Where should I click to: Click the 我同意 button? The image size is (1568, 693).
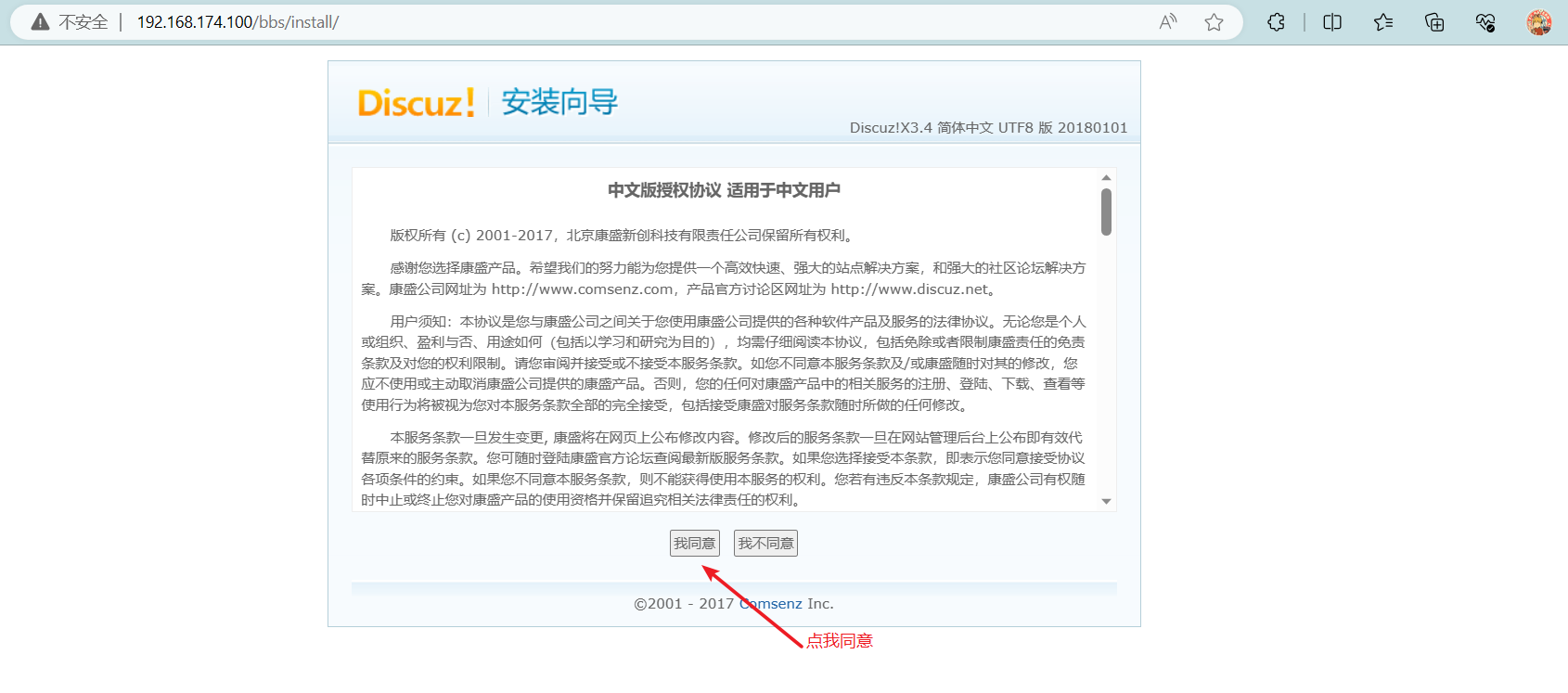coord(695,544)
